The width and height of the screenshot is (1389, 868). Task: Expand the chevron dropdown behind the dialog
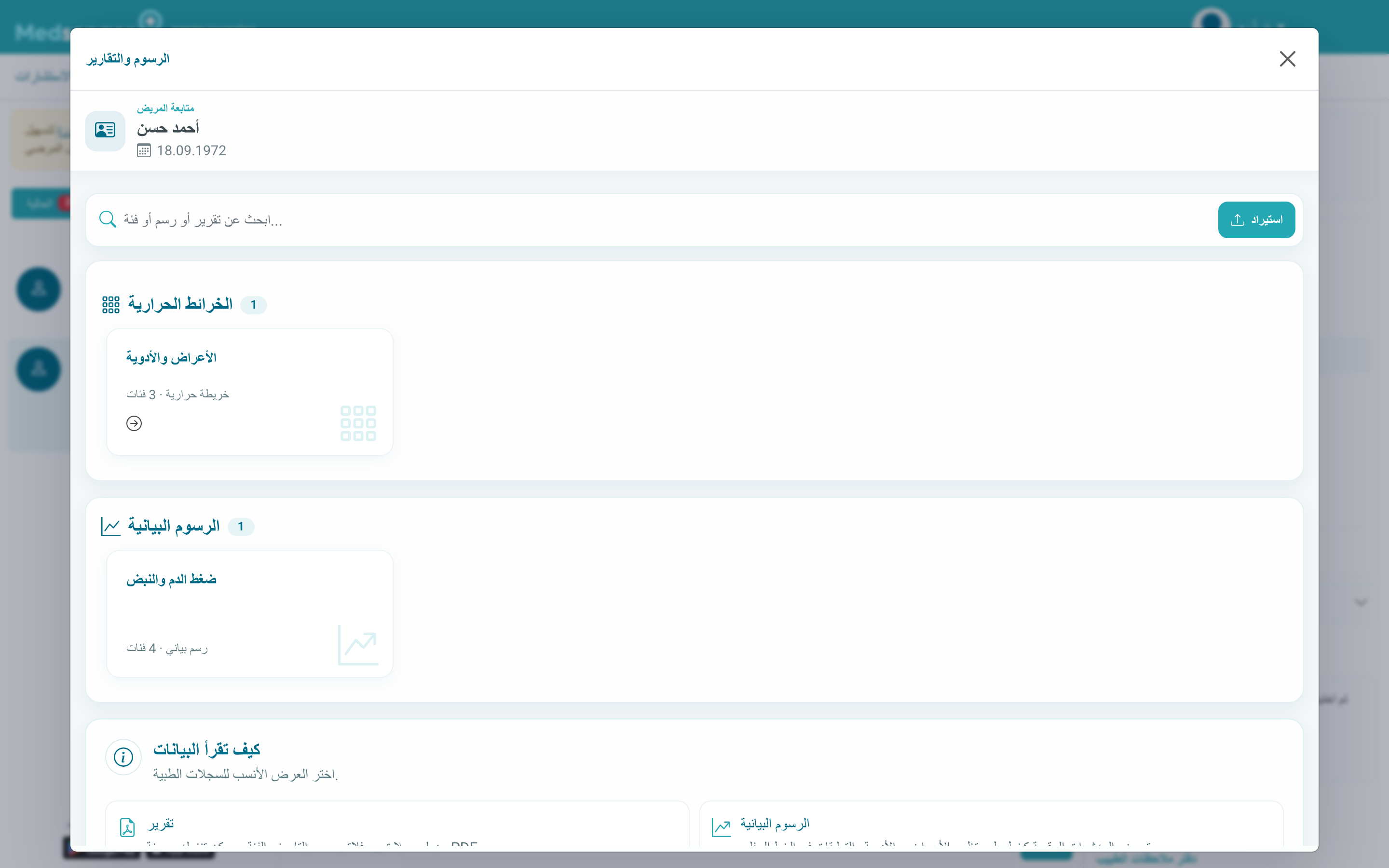(x=1361, y=602)
